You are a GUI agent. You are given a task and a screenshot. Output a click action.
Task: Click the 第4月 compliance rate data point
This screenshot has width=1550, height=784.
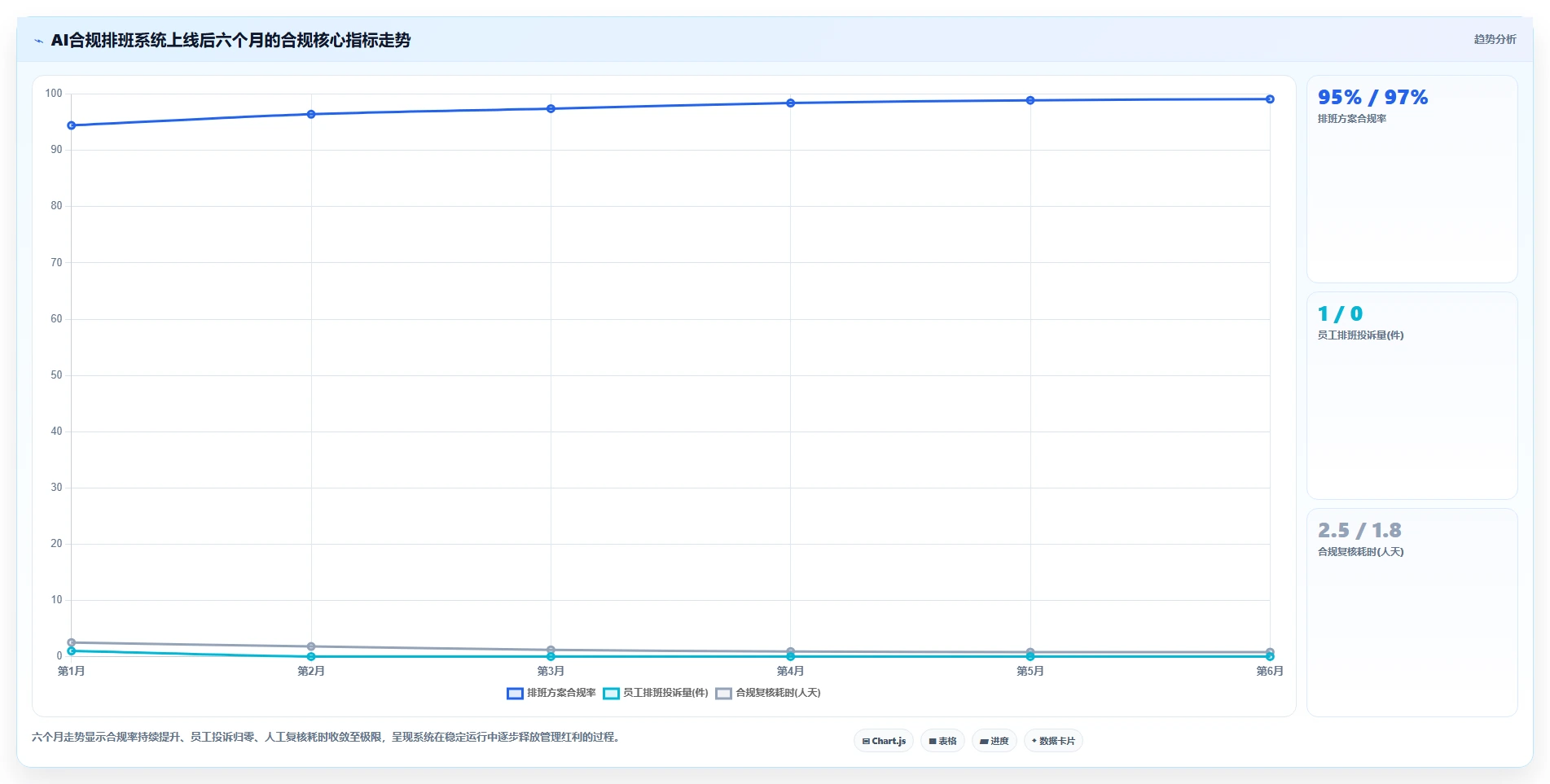click(x=790, y=103)
